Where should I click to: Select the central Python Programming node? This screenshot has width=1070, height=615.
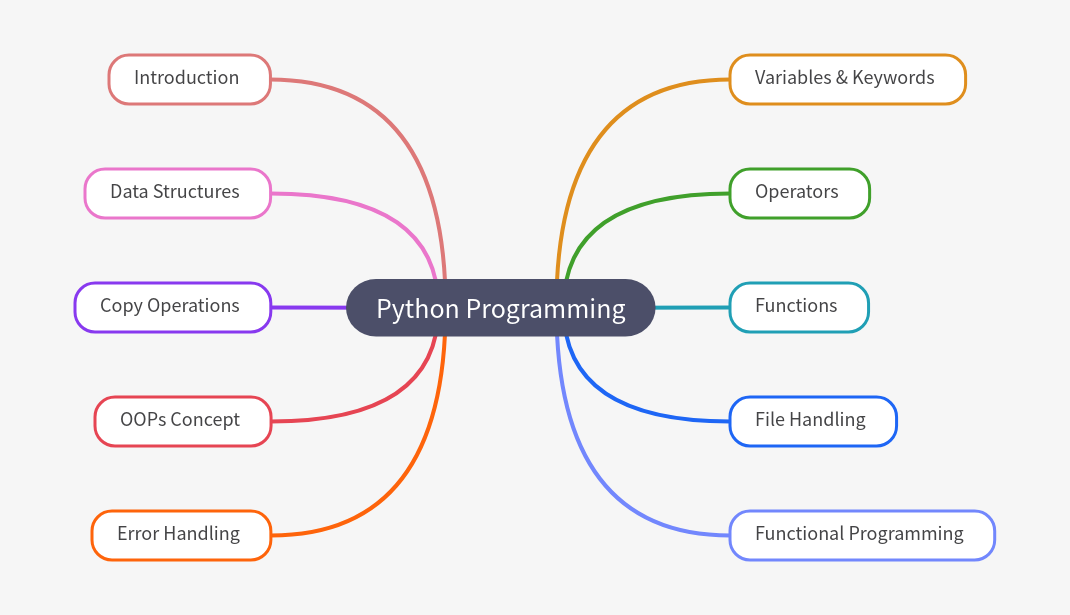pos(500,308)
